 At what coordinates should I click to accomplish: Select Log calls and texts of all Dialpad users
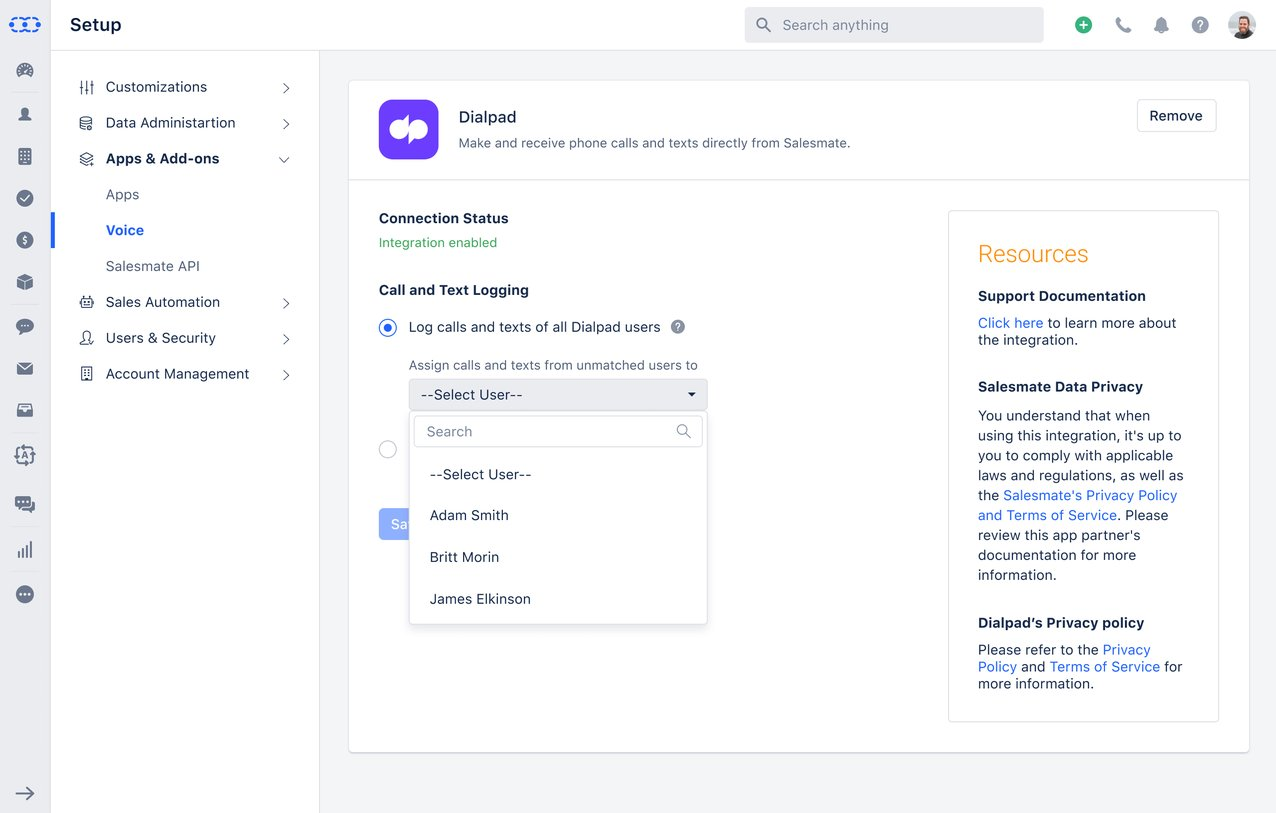coord(388,327)
